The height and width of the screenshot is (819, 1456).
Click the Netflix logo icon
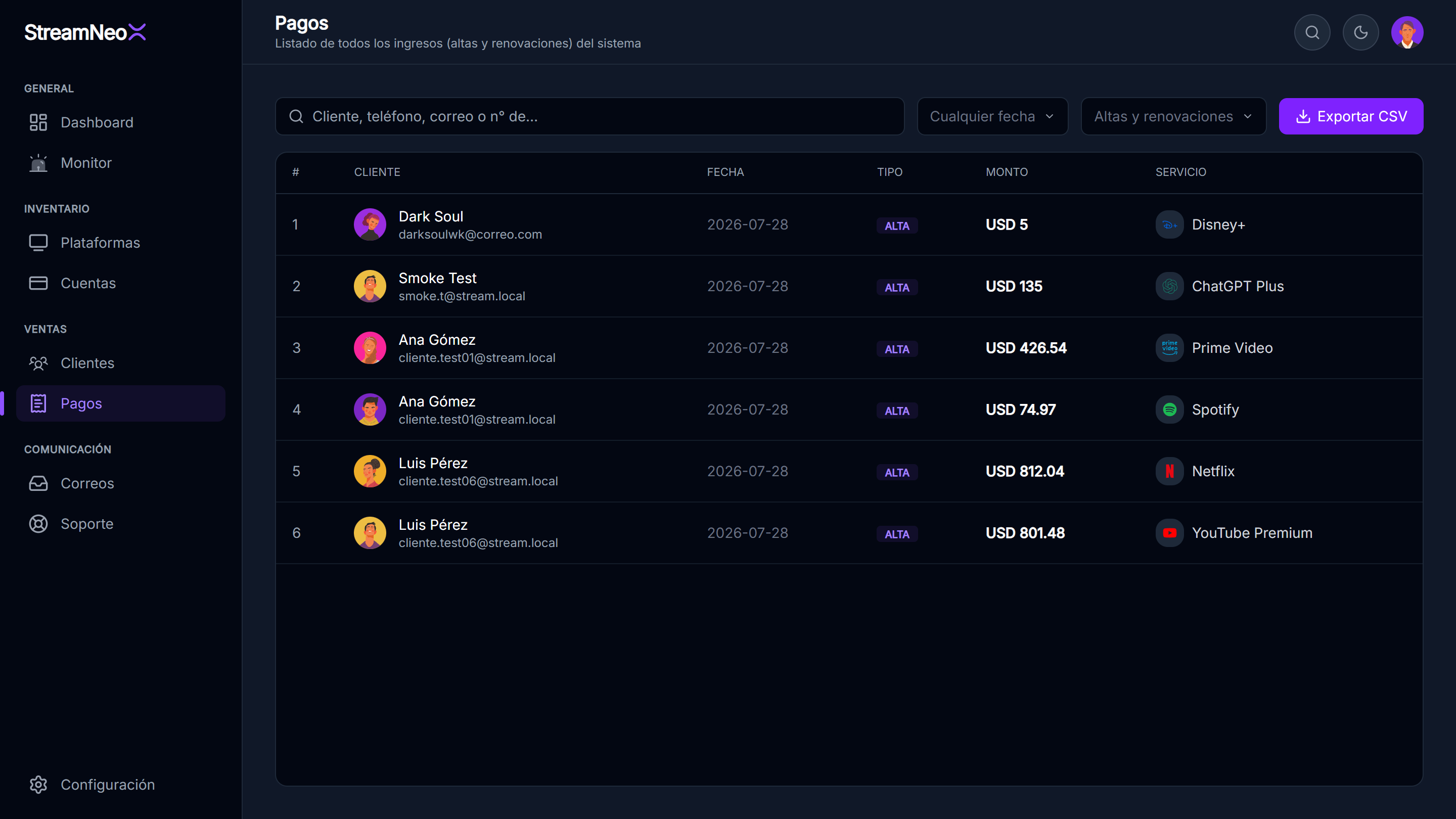(x=1169, y=471)
